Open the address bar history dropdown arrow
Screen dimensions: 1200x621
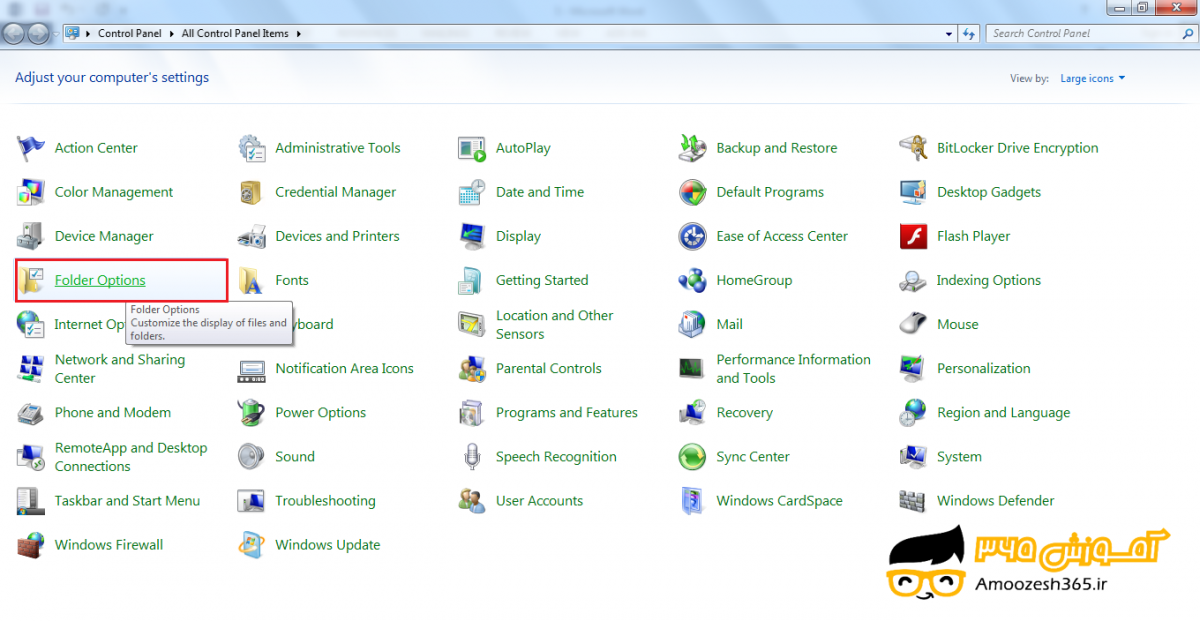949,33
